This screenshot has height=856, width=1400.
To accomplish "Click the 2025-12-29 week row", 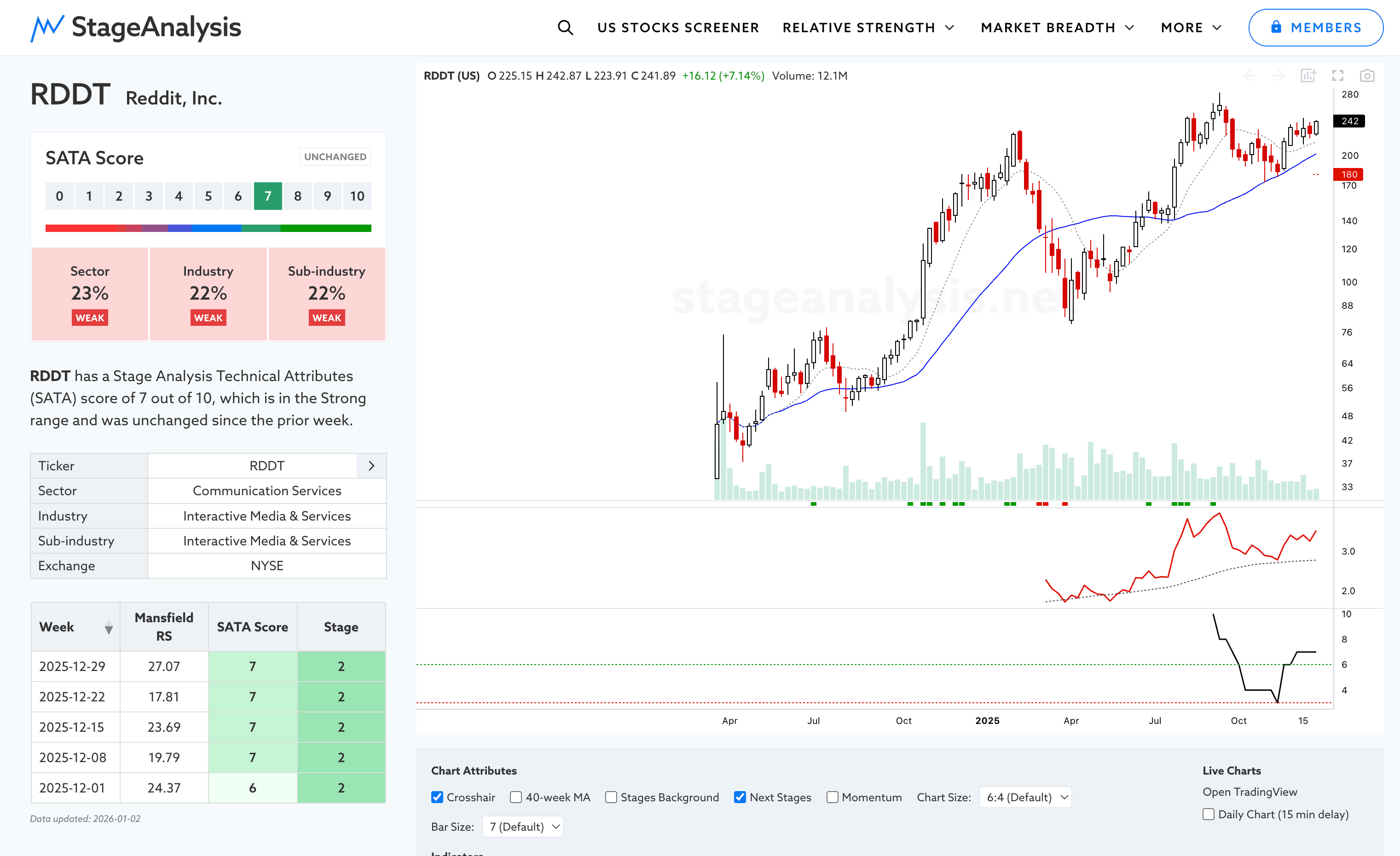I will point(73,666).
